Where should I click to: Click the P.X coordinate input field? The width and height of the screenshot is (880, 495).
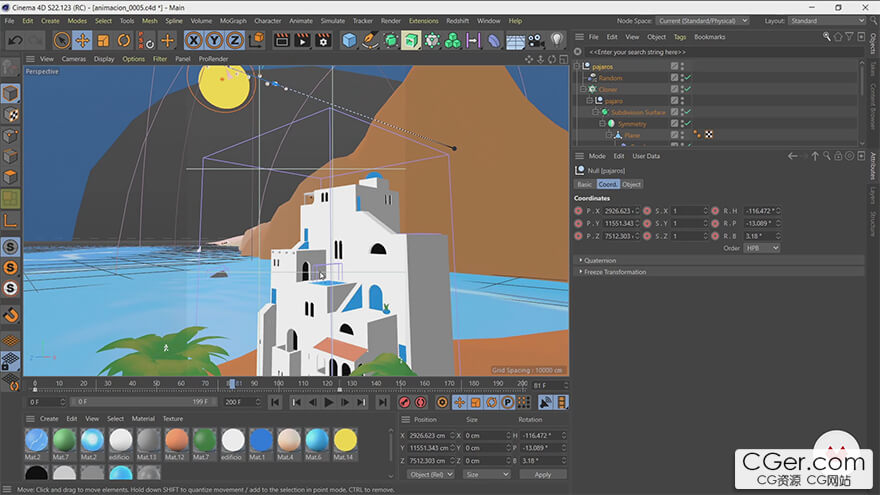[x=619, y=211]
